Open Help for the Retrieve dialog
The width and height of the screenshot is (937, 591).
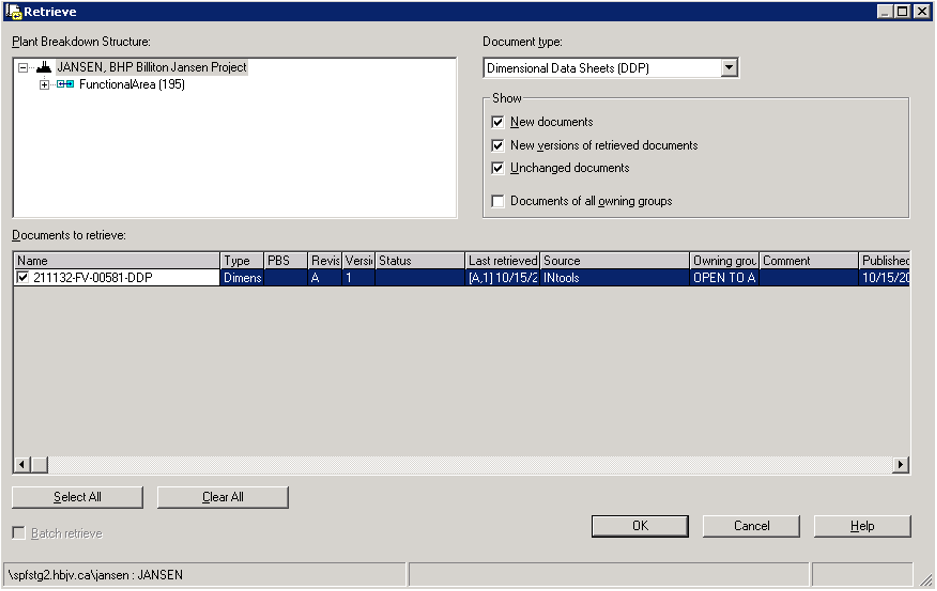tap(862, 526)
